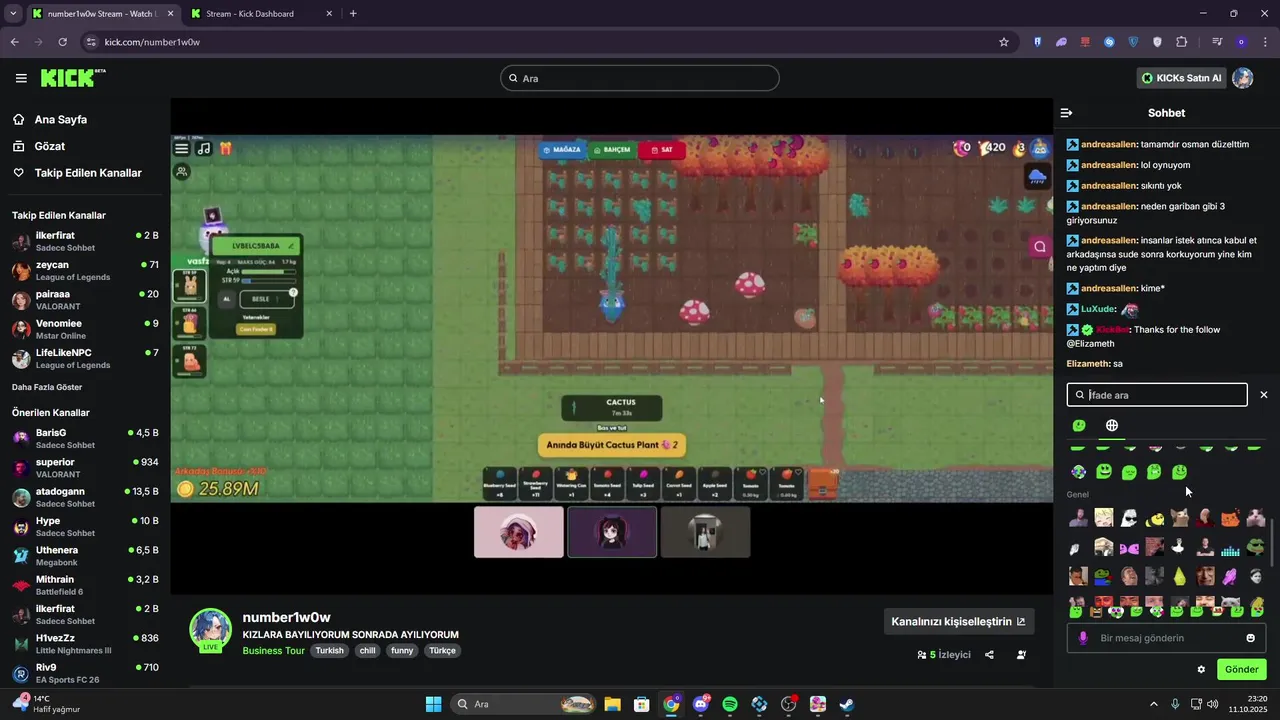The image size is (1280, 720).
Task: Open the Mithrain channel
Action: point(85,585)
